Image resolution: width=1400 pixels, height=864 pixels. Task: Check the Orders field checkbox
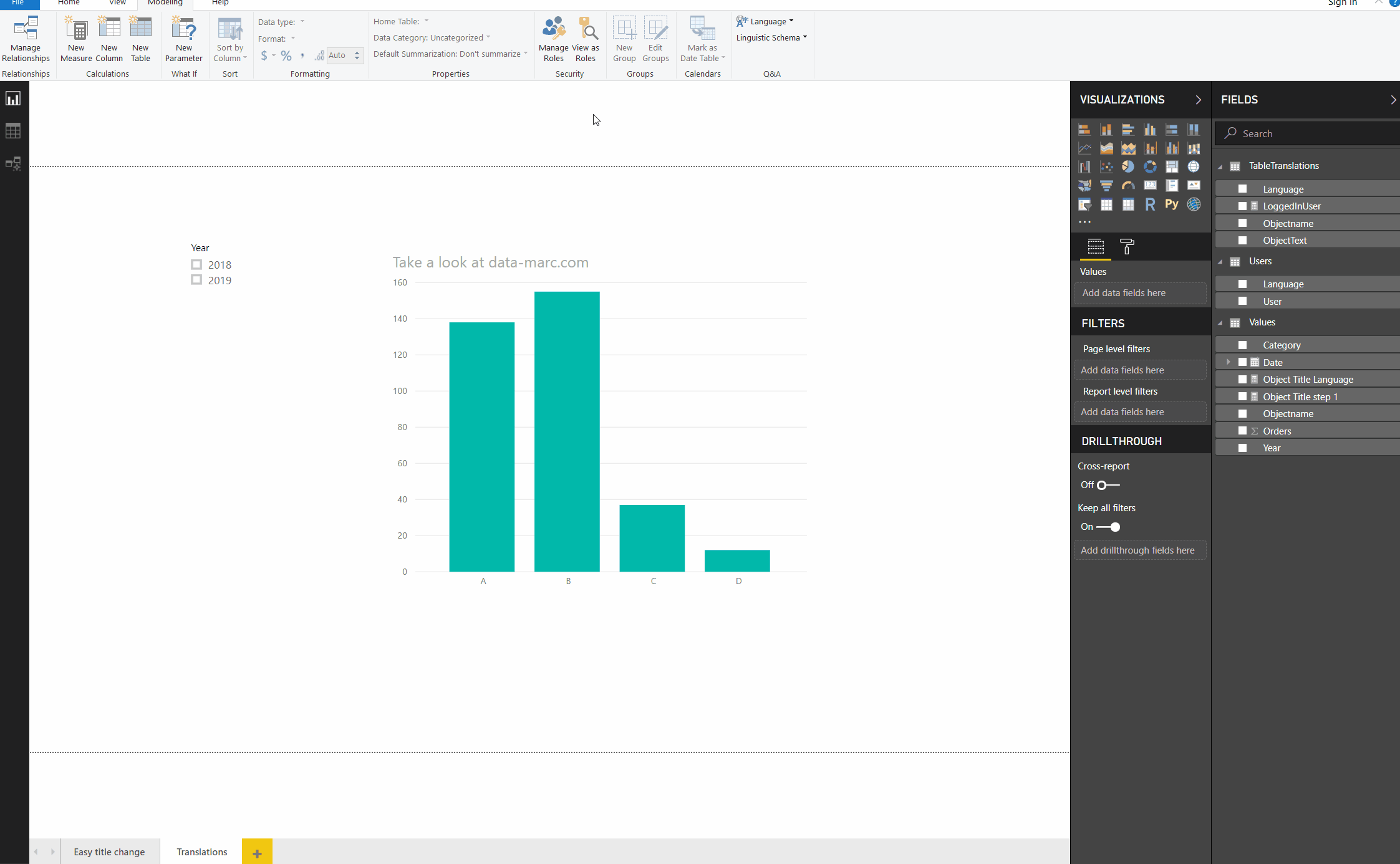[x=1243, y=430]
